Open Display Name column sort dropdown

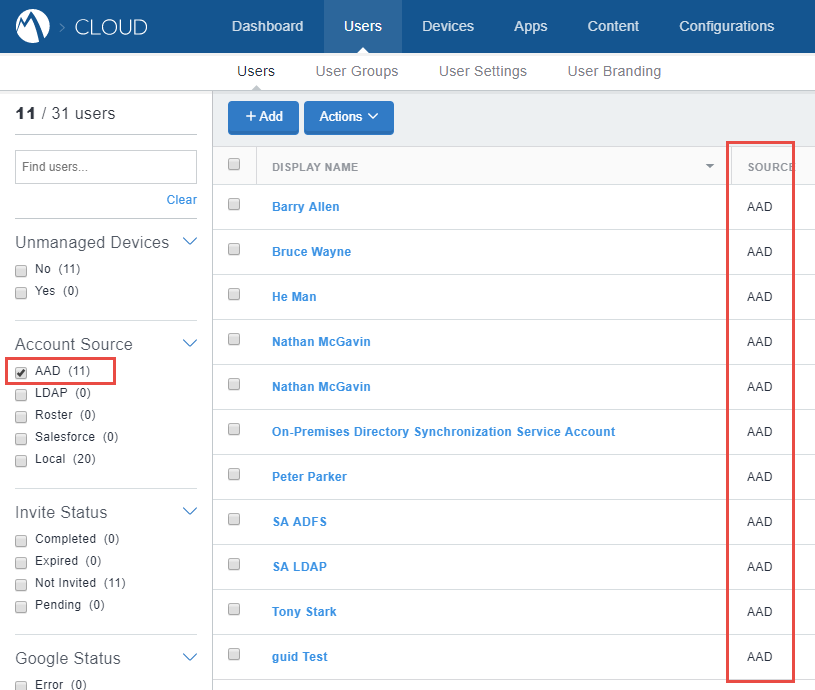click(x=706, y=166)
